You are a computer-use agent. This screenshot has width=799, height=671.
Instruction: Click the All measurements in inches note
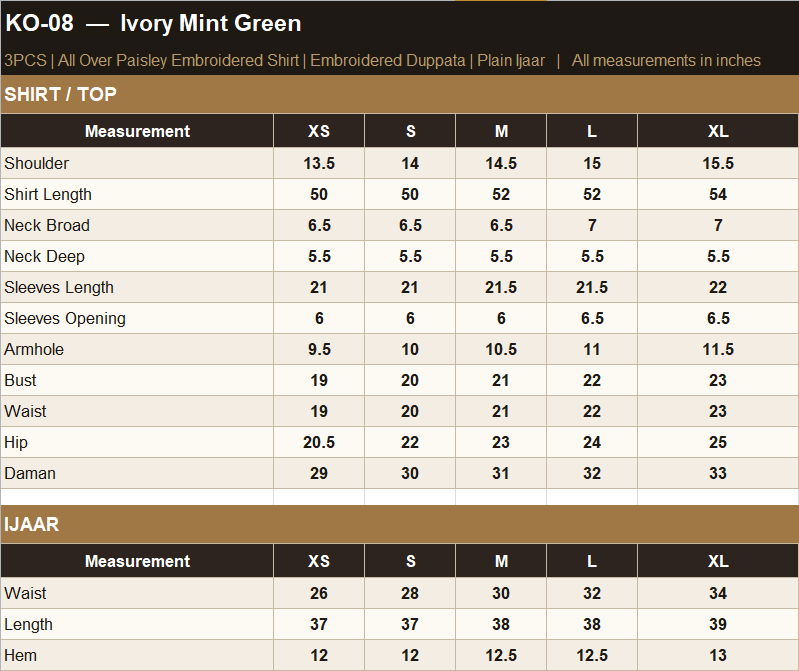666,61
